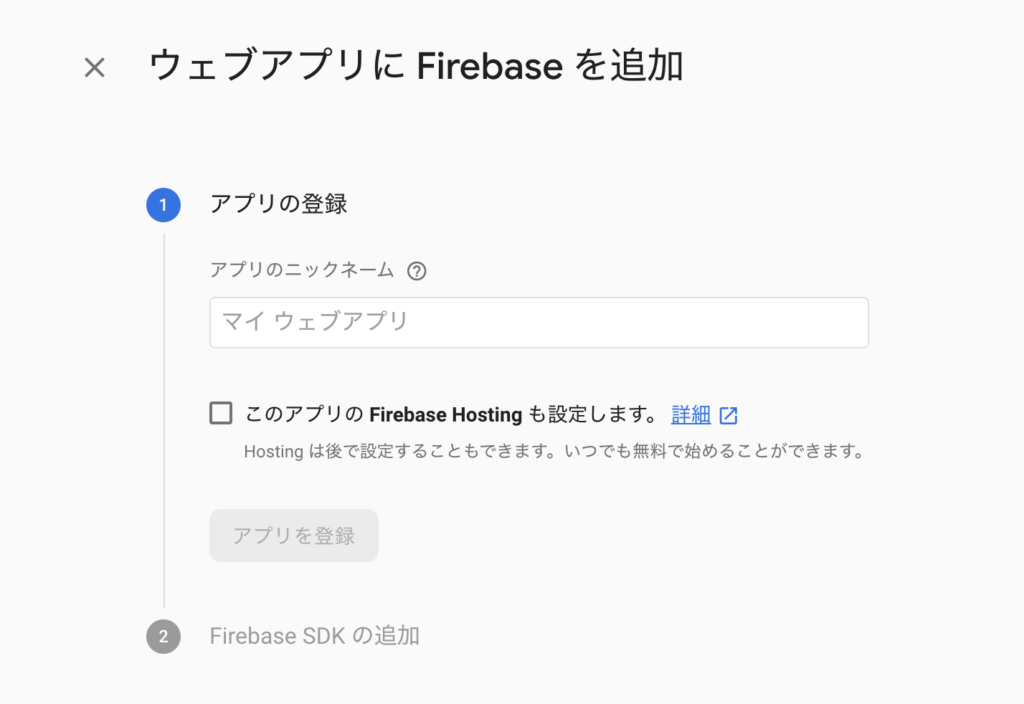Focus the マイ ウェブアプリ nickname field
The width and height of the screenshot is (1024, 704).
(539, 323)
